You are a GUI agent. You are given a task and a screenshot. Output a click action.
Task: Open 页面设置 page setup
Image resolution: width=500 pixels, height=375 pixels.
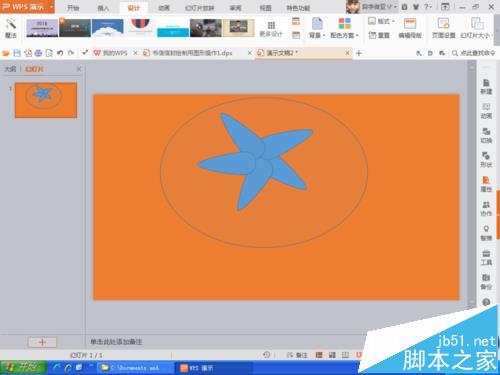coord(443,28)
